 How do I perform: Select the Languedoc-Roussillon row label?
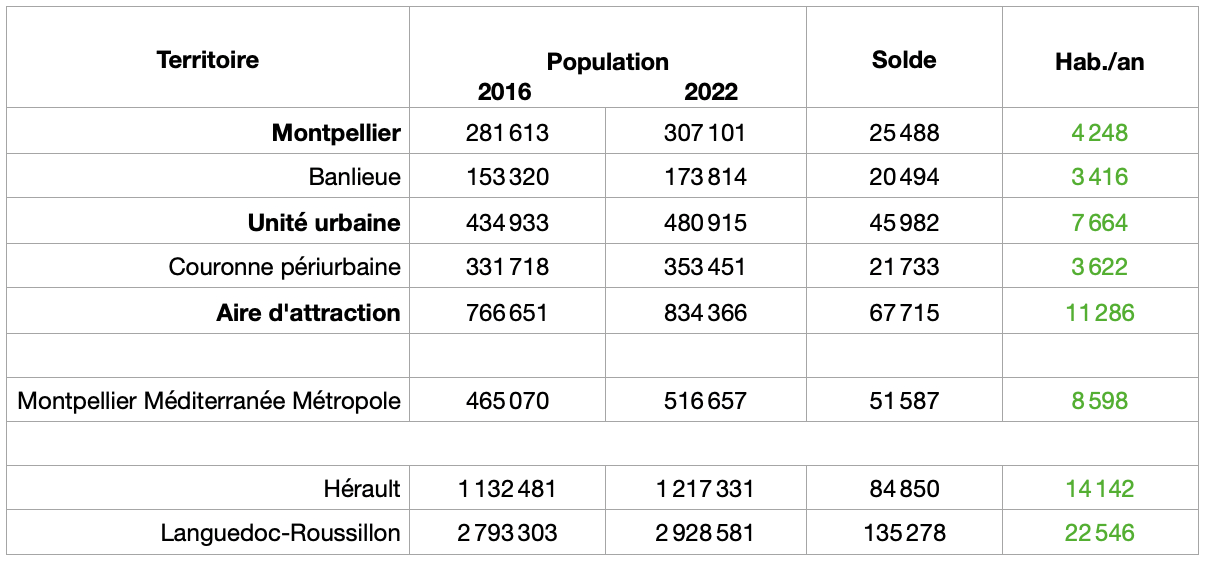pos(281,533)
